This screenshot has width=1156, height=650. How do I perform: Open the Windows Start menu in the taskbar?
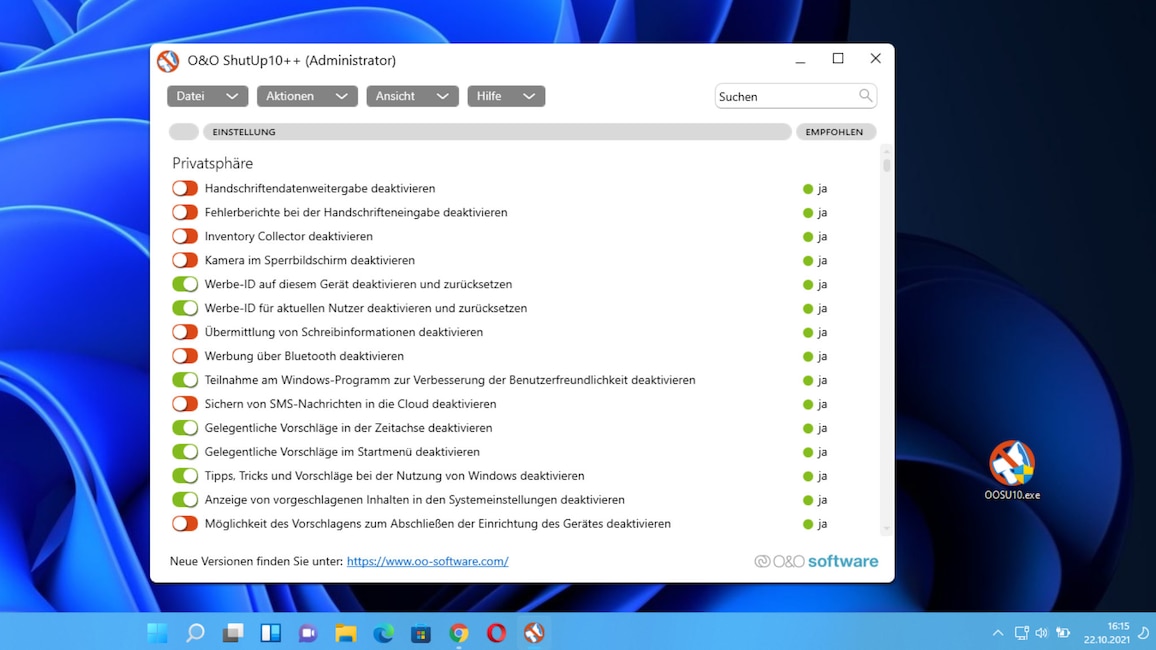pos(157,633)
